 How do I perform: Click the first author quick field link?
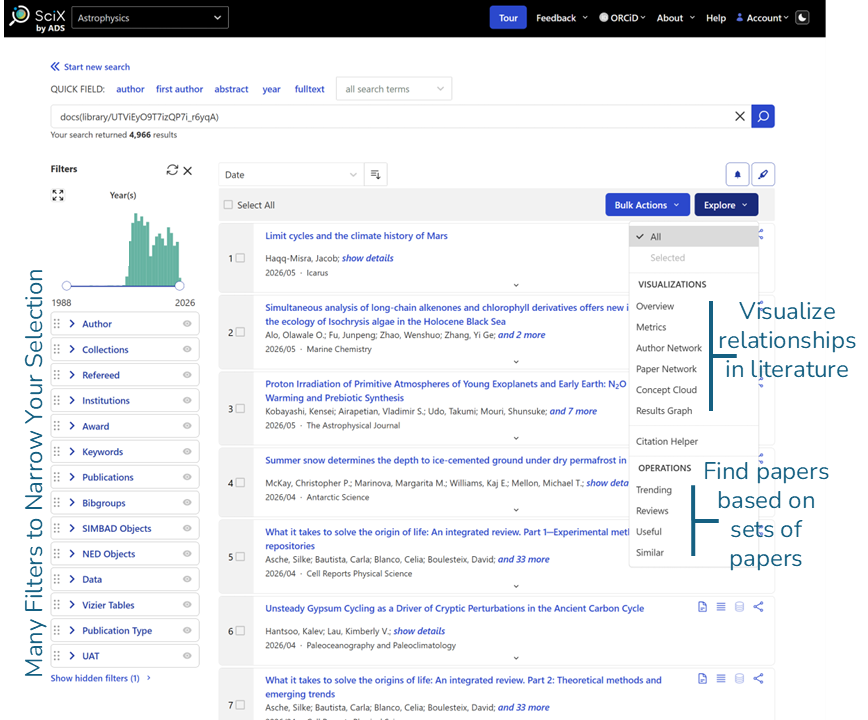click(179, 89)
